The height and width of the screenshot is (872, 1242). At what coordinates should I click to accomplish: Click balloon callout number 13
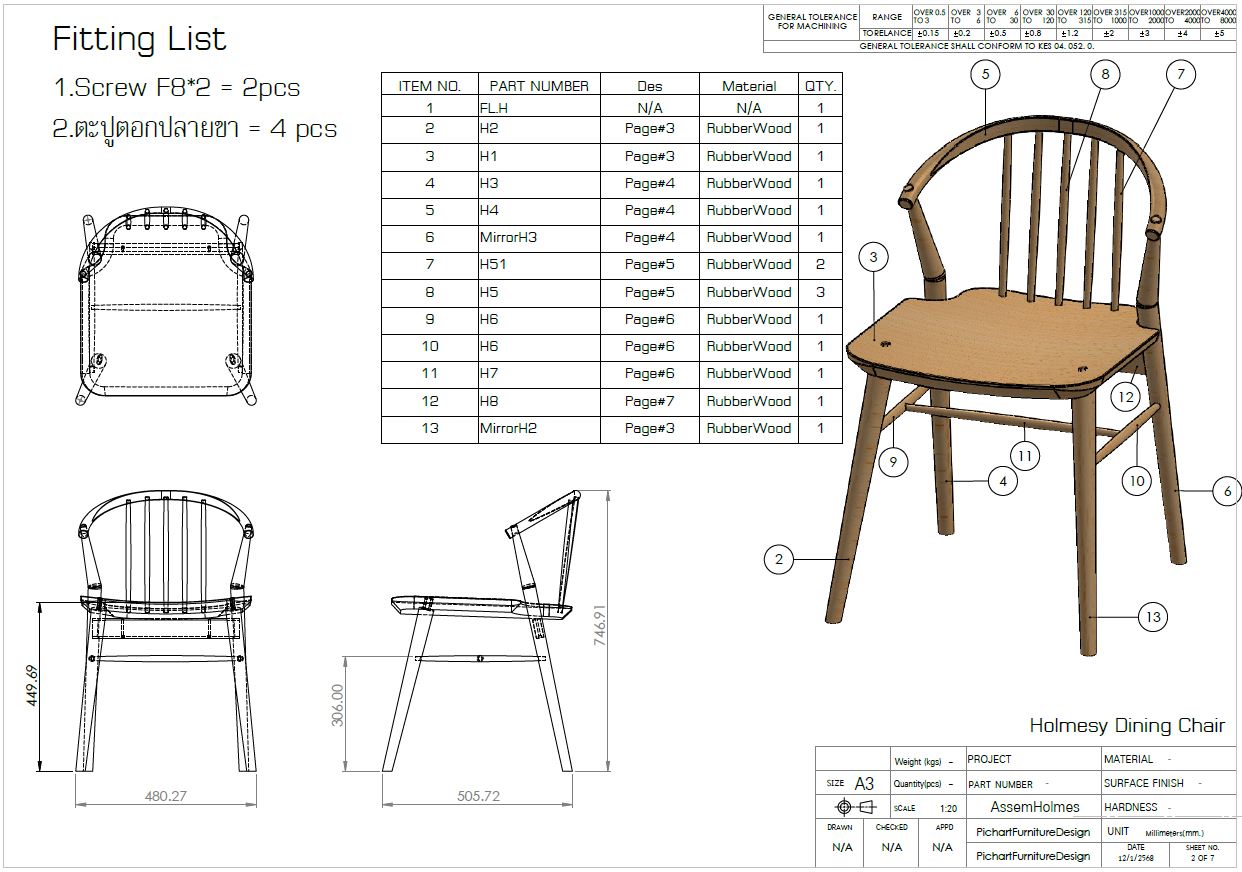click(1153, 617)
